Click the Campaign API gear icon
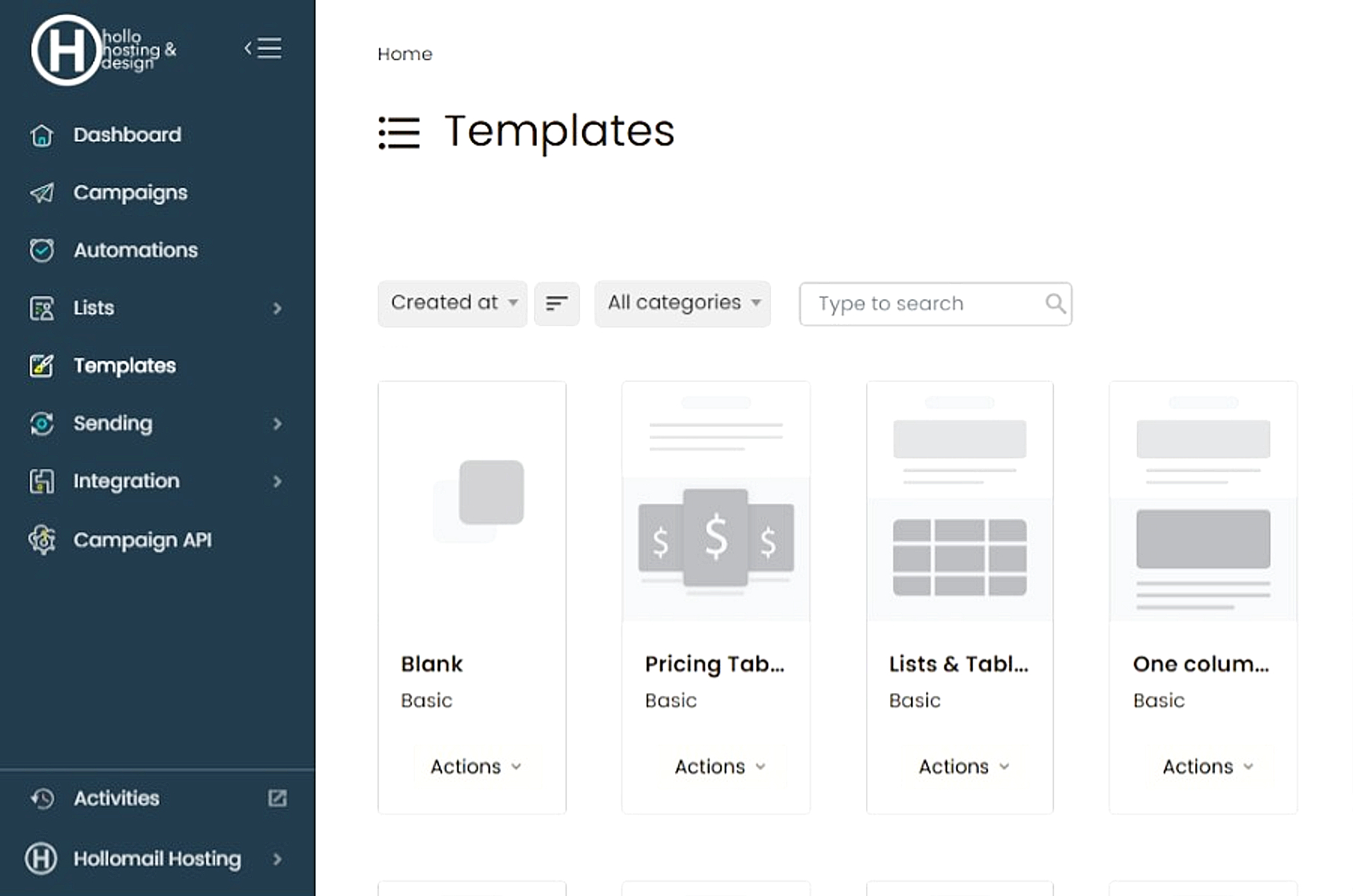The image size is (1353, 896). [42, 540]
